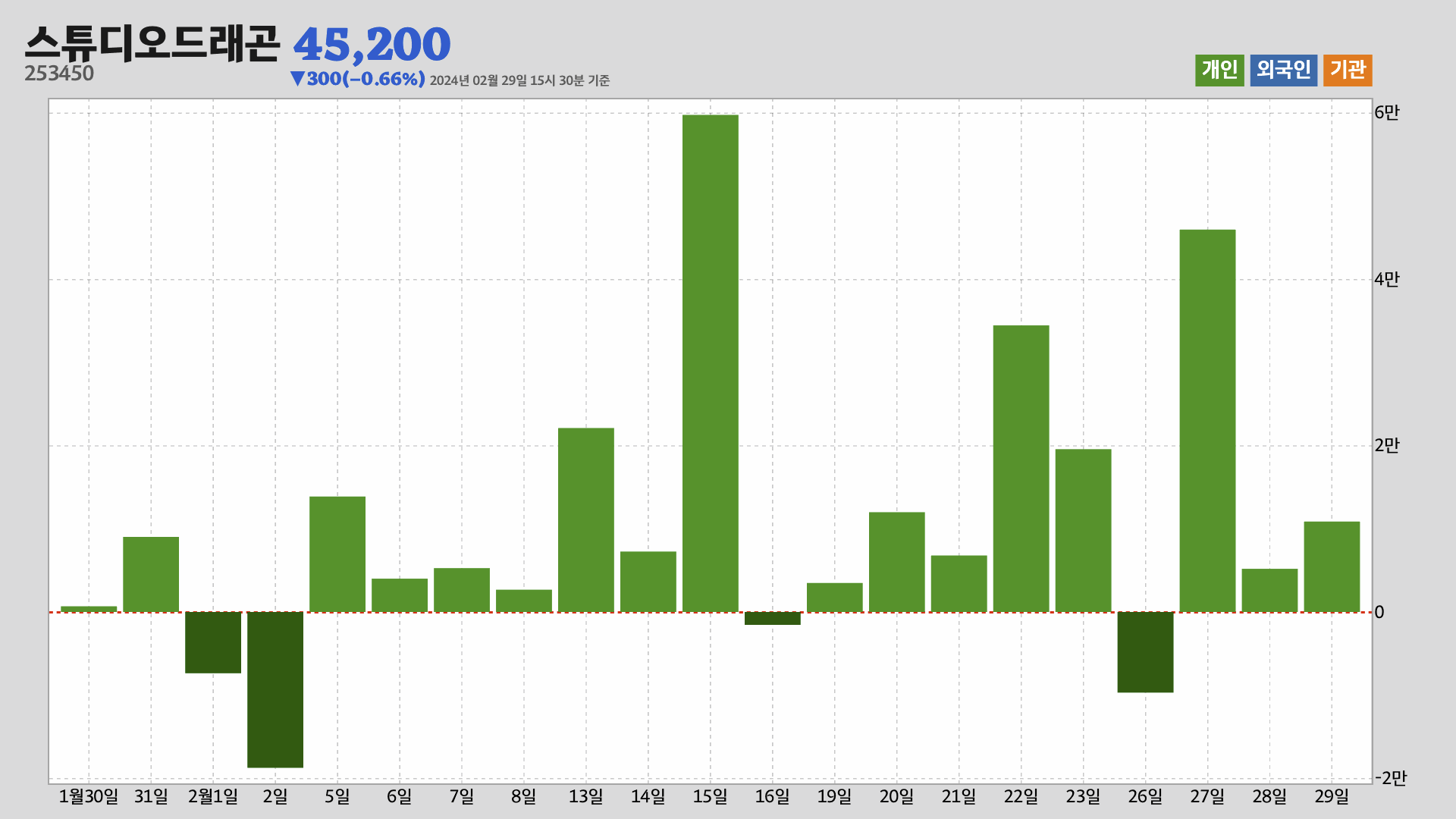Click the small negative bar for 16일

point(773,619)
